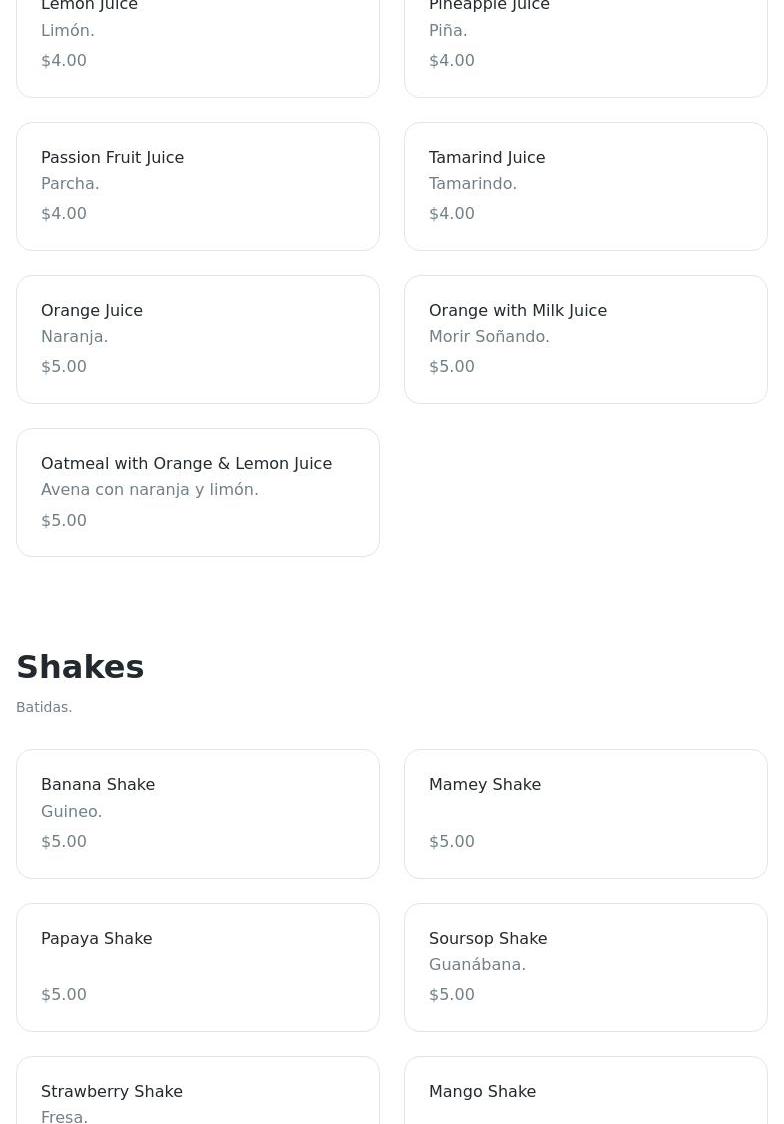Screen dimensions: 784x1124
Task: Select Orange with Milk Juice
Action: [585, 339]
